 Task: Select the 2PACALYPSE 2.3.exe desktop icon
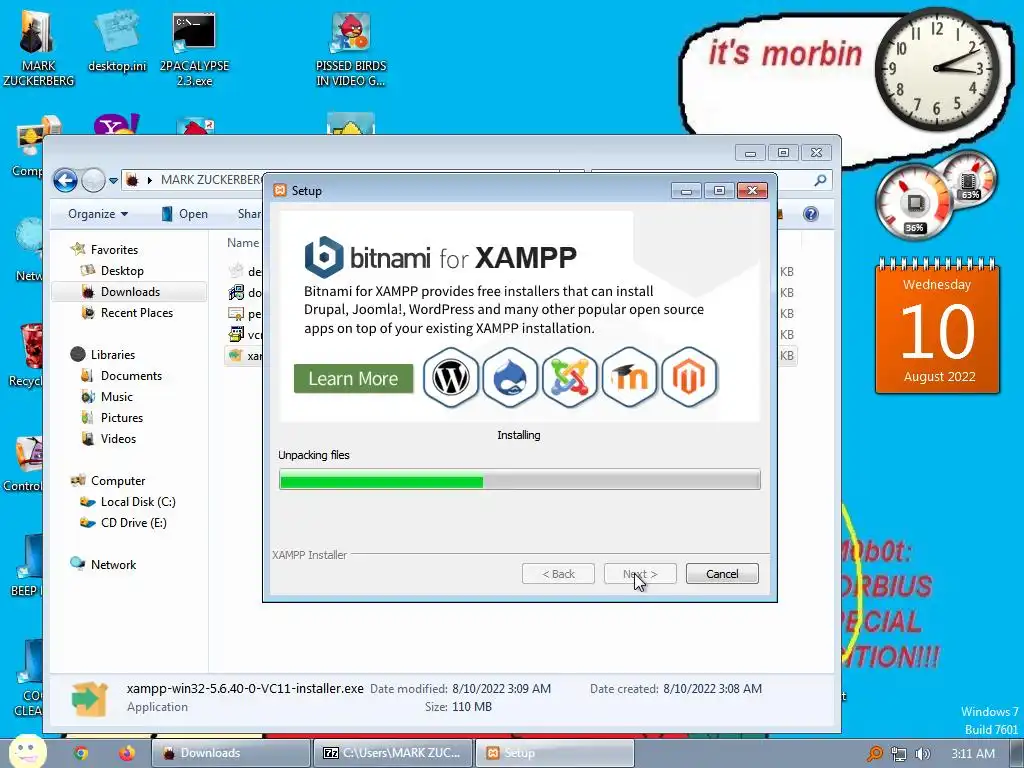(x=194, y=48)
